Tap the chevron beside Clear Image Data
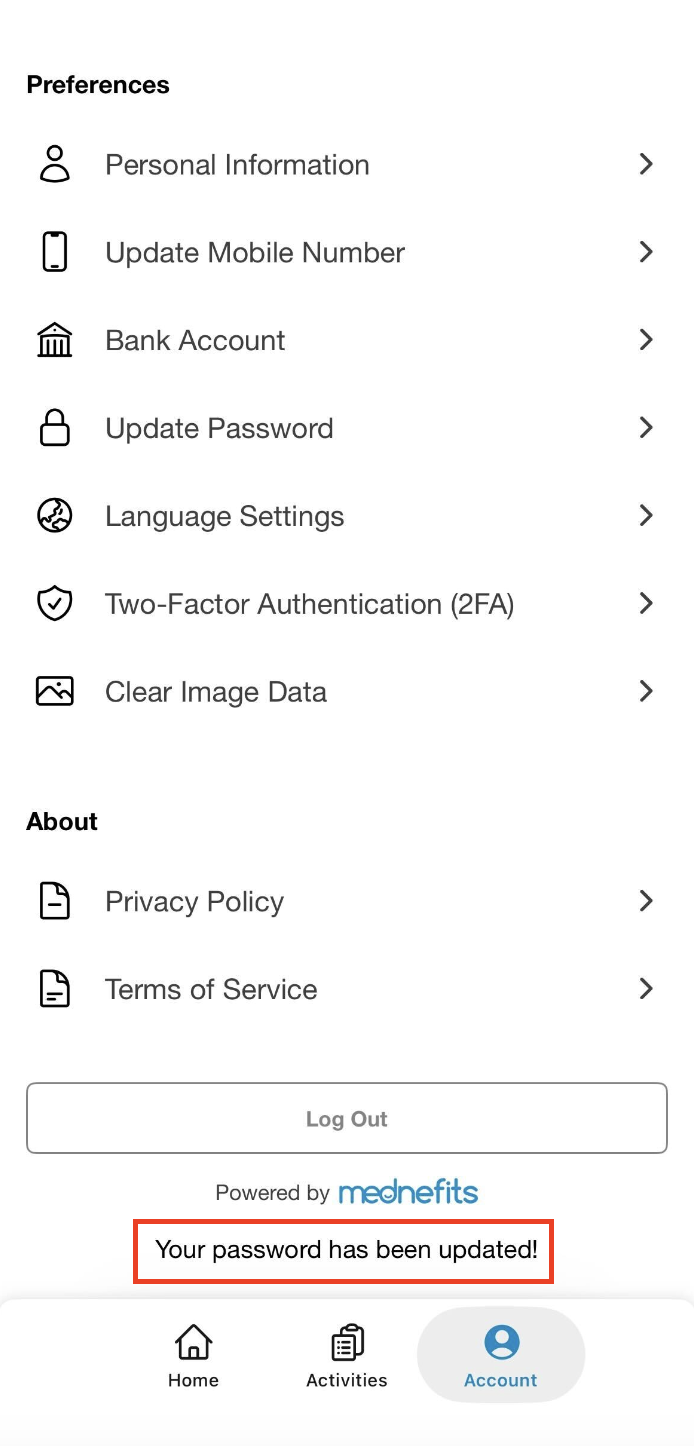Image resolution: width=694 pixels, height=1446 pixels. pyautogui.click(x=646, y=692)
